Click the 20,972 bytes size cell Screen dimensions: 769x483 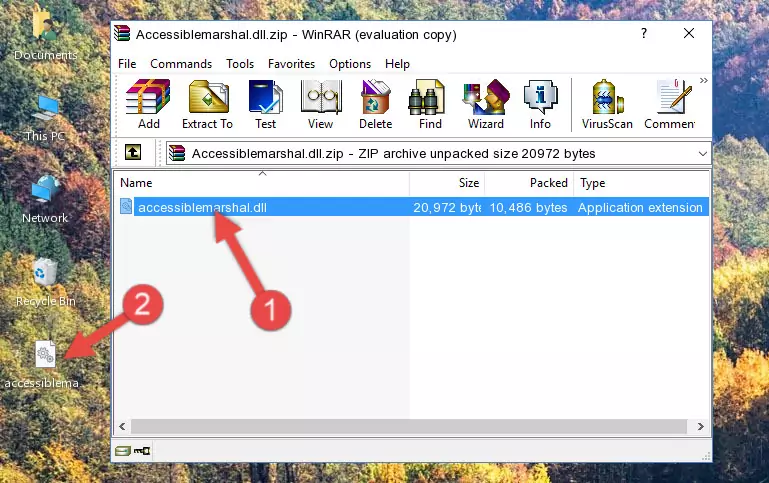447,207
